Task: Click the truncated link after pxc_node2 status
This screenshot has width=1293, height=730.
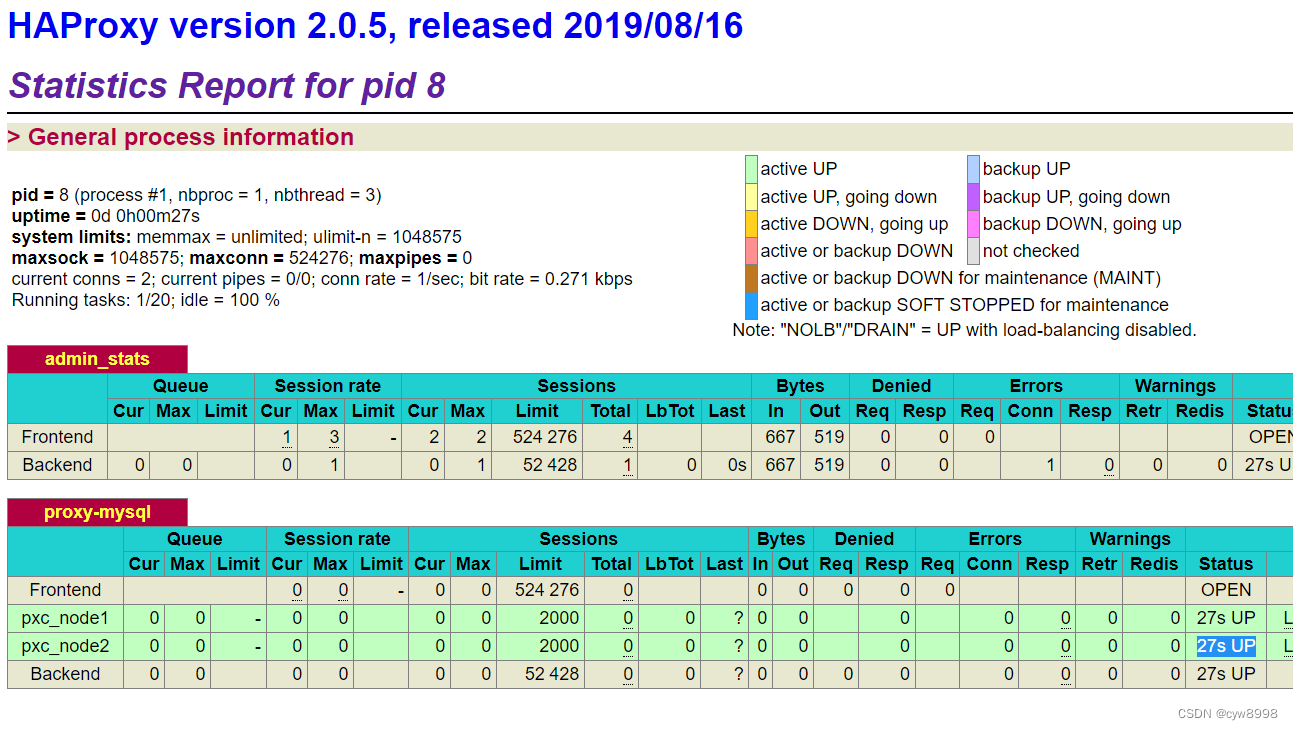Action: [1288, 646]
